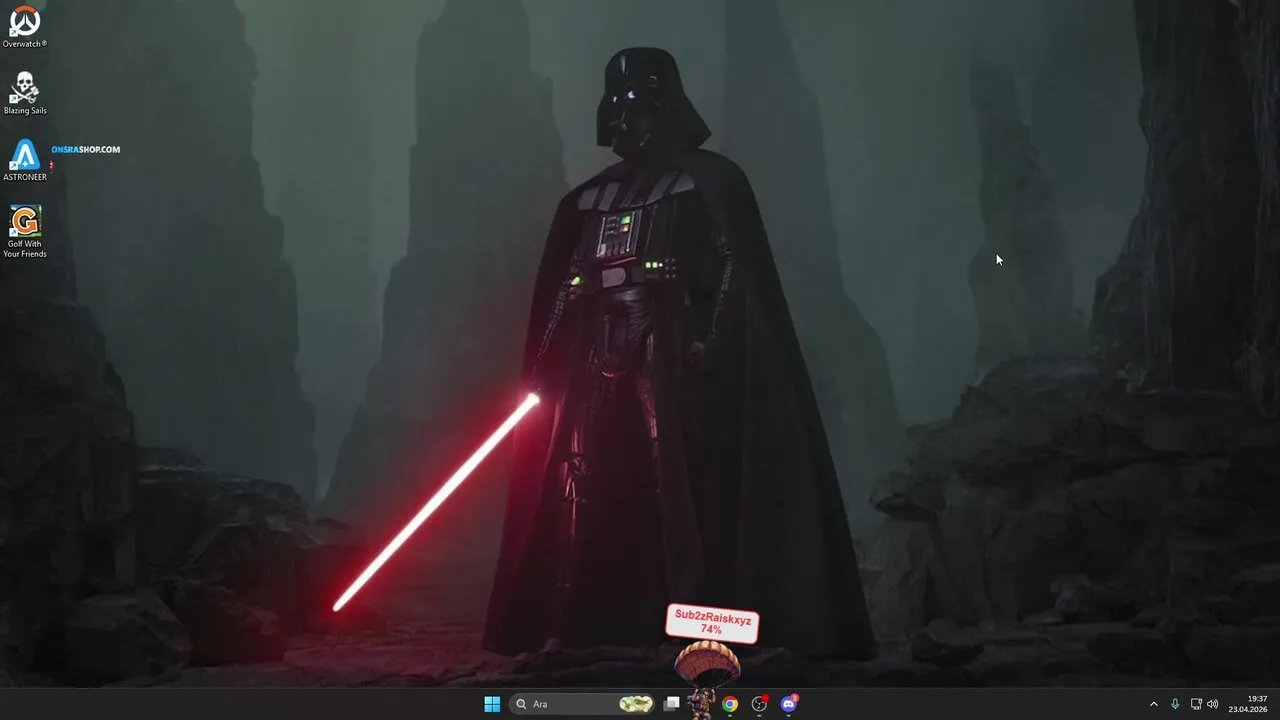Click the Ara search box in the taskbar
This screenshot has height=720, width=1280.
coord(583,704)
